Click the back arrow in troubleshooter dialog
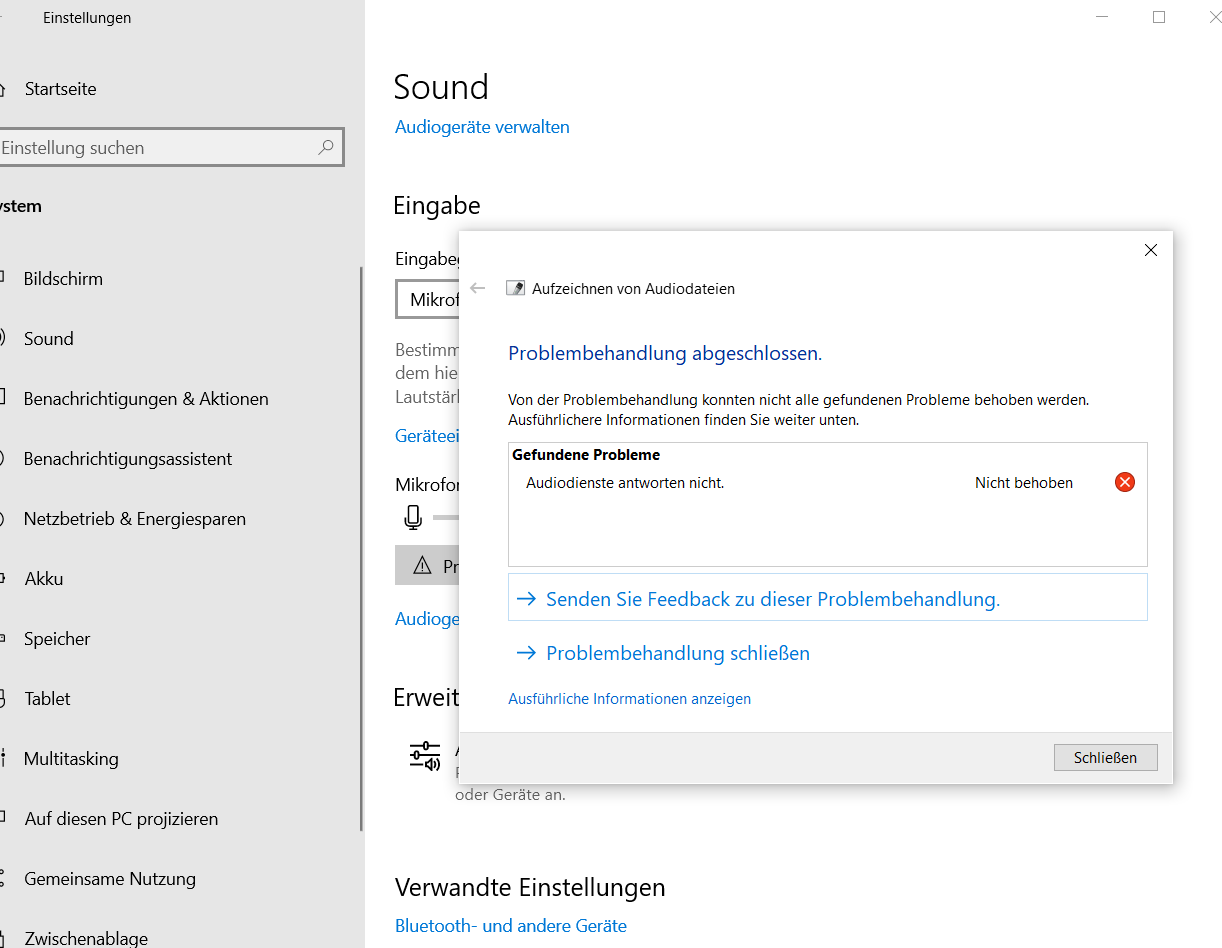Viewport: 1222px width, 948px height. pos(478,288)
